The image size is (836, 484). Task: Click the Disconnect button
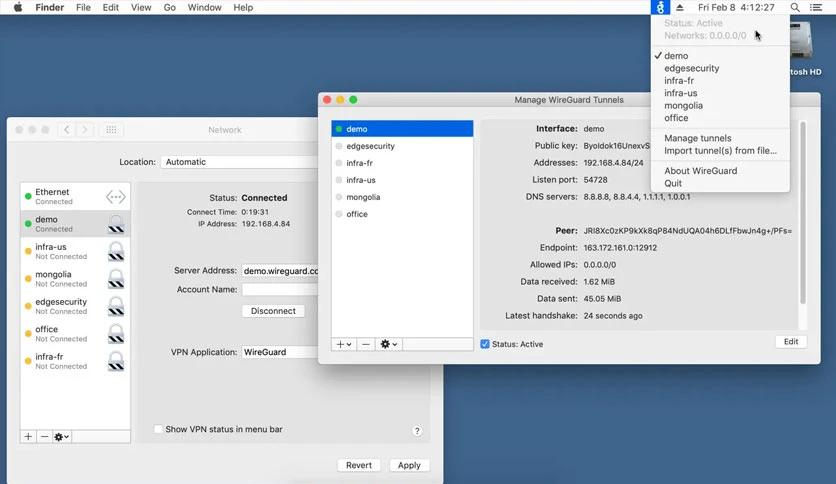pyautogui.click(x=273, y=311)
